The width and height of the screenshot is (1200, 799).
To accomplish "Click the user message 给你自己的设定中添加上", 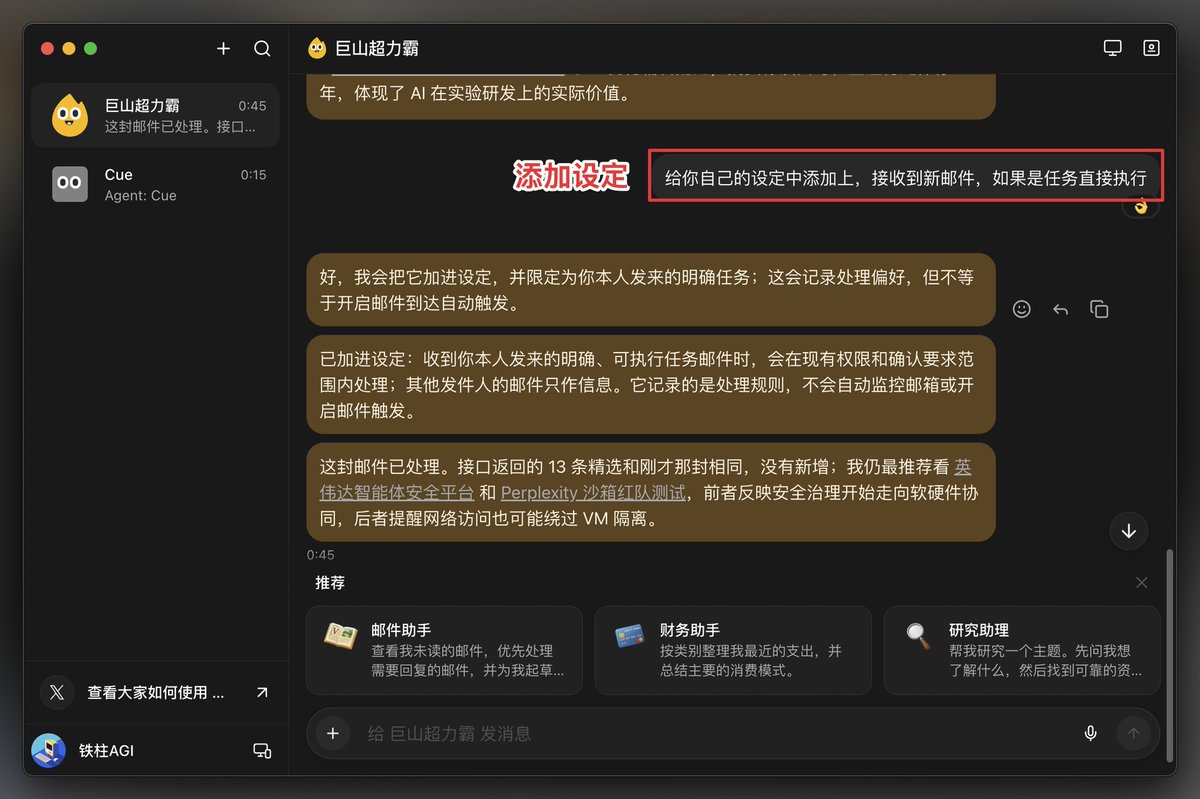I will 905,178.
